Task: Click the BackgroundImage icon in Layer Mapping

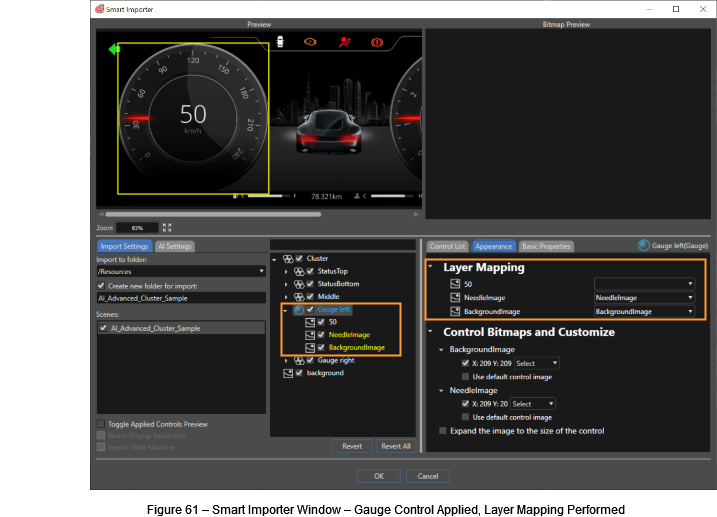Action: click(455, 311)
